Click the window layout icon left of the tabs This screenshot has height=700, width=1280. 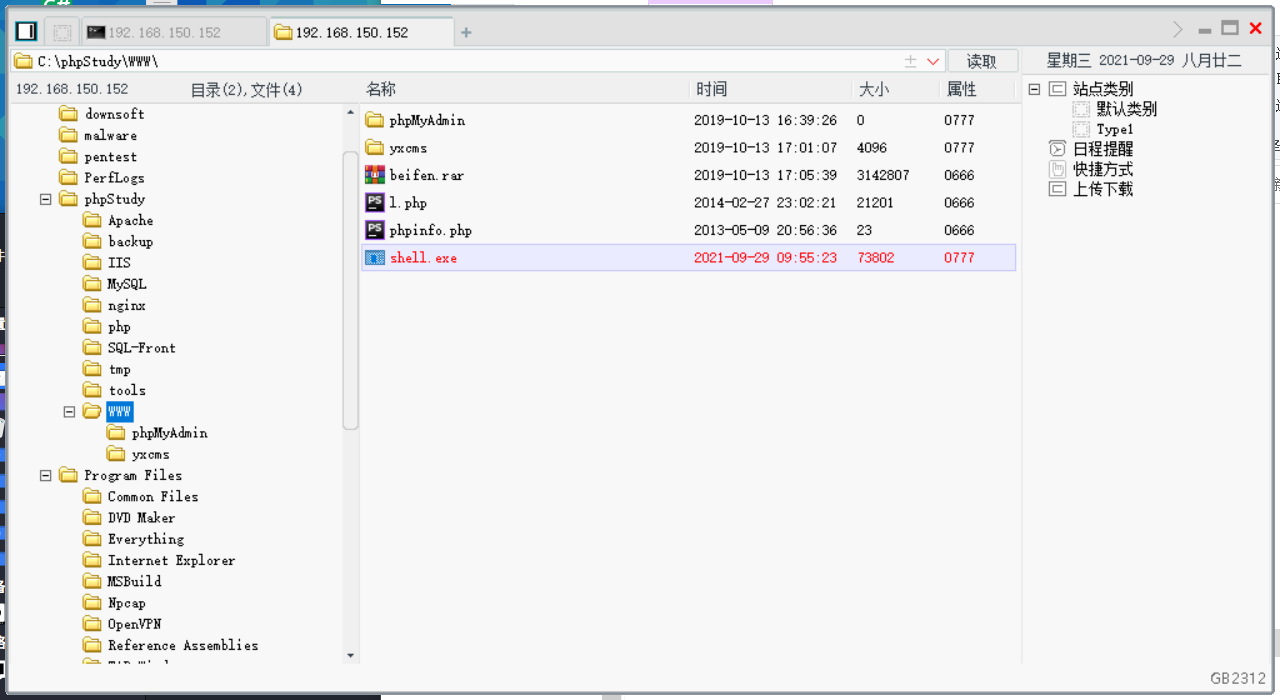[x=26, y=32]
